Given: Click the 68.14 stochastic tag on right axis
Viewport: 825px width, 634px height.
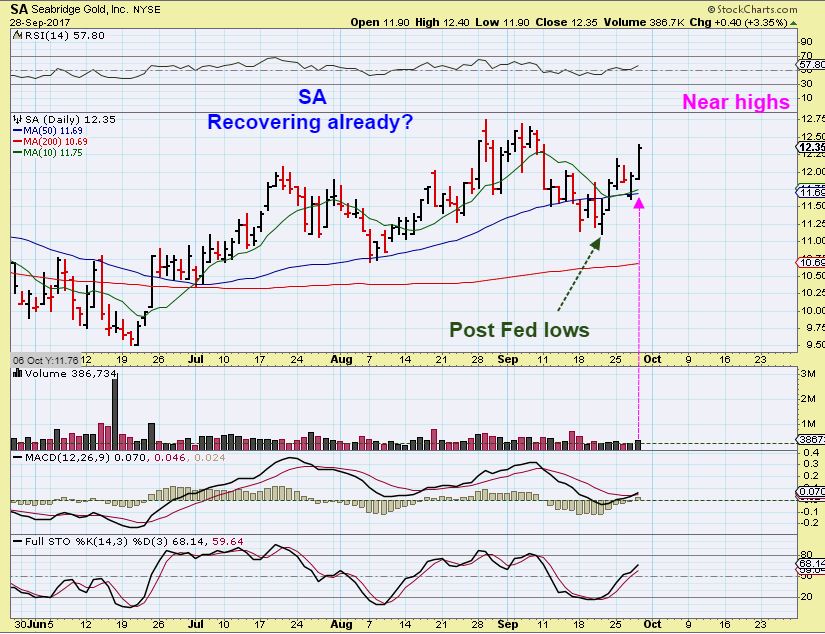Looking at the screenshot, I should click(x=811, y=563).
